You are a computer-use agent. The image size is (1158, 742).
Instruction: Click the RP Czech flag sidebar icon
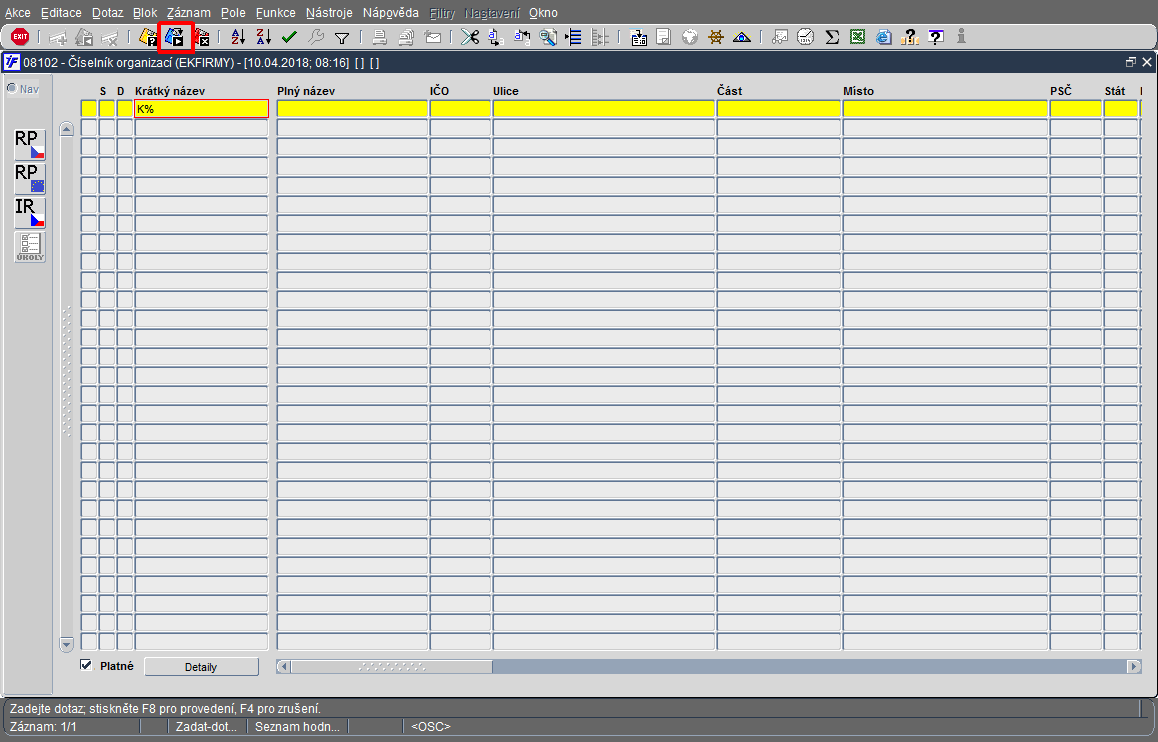point(30,145)
